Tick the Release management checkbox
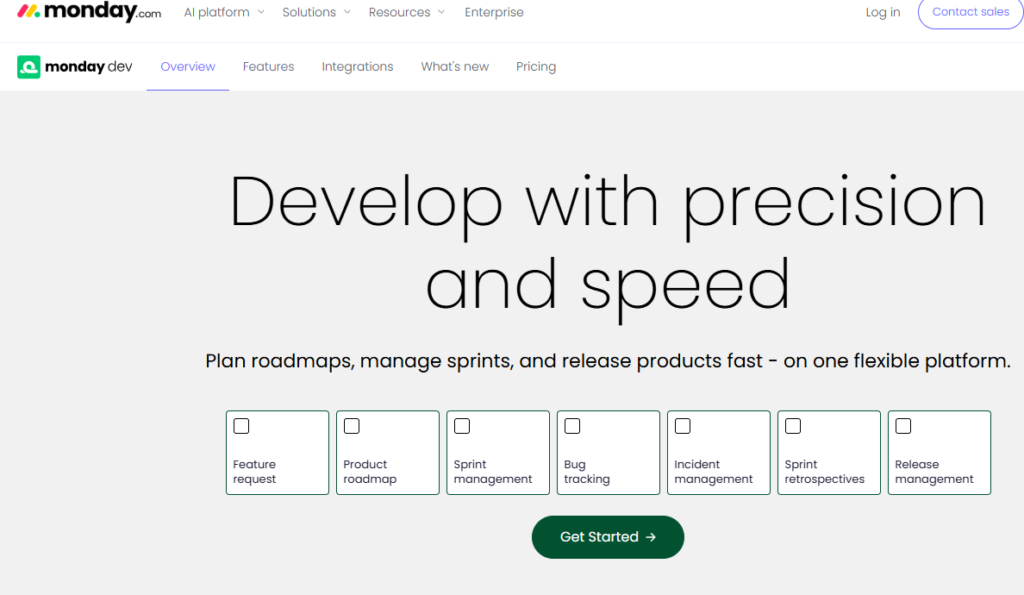Viewport: 1024px width, 595px height. pos(903,426)
